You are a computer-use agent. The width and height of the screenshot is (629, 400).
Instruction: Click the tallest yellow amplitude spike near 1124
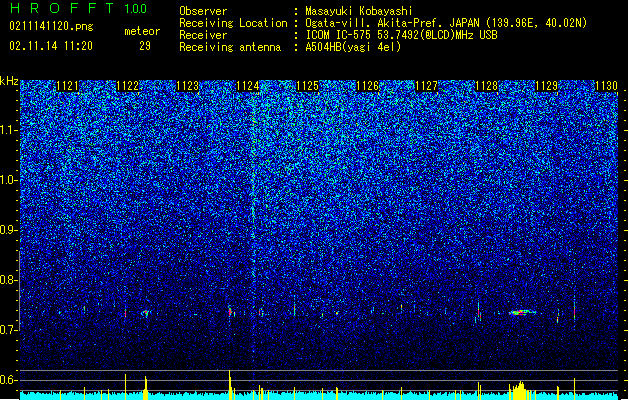230,385
